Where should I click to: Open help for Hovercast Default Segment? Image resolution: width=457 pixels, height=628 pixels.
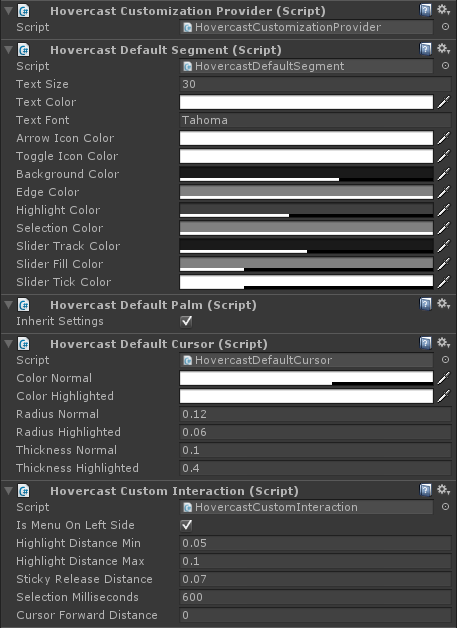(x=425, y=49)
